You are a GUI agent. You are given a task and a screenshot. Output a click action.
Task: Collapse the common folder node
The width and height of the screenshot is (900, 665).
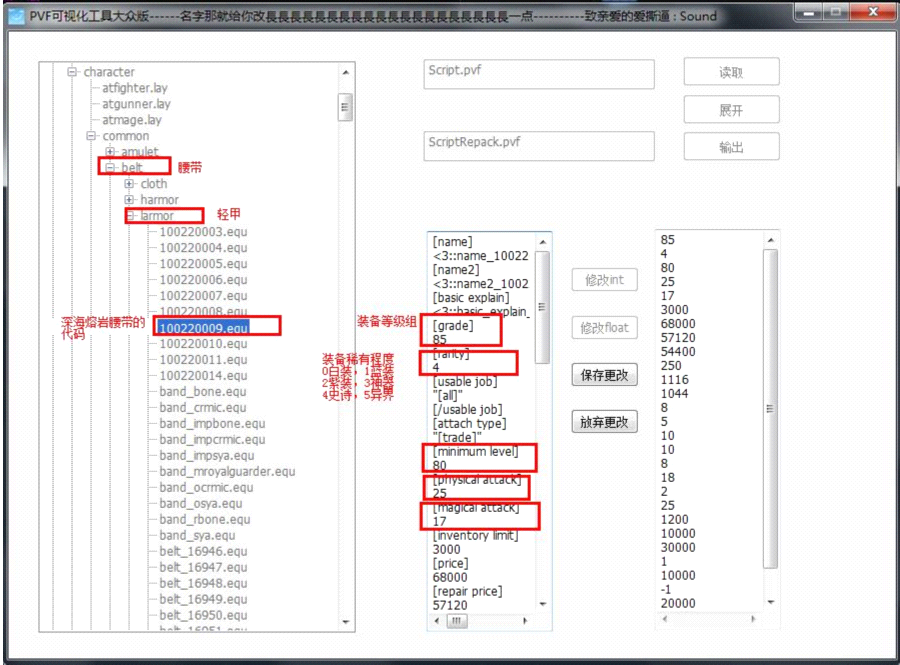(x=91, y=136)
